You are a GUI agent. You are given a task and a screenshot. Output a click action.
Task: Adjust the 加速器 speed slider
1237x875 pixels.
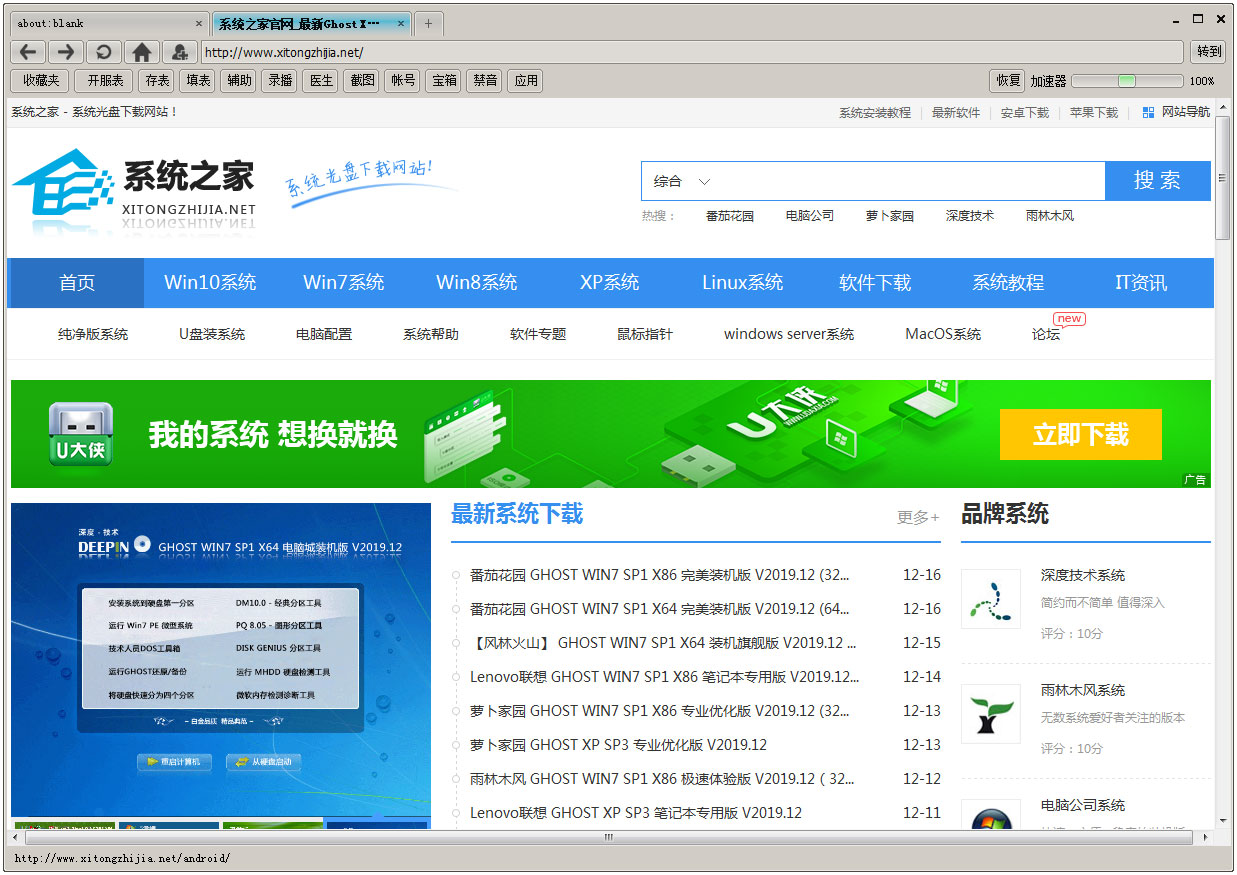click(x=1127, y=81)
